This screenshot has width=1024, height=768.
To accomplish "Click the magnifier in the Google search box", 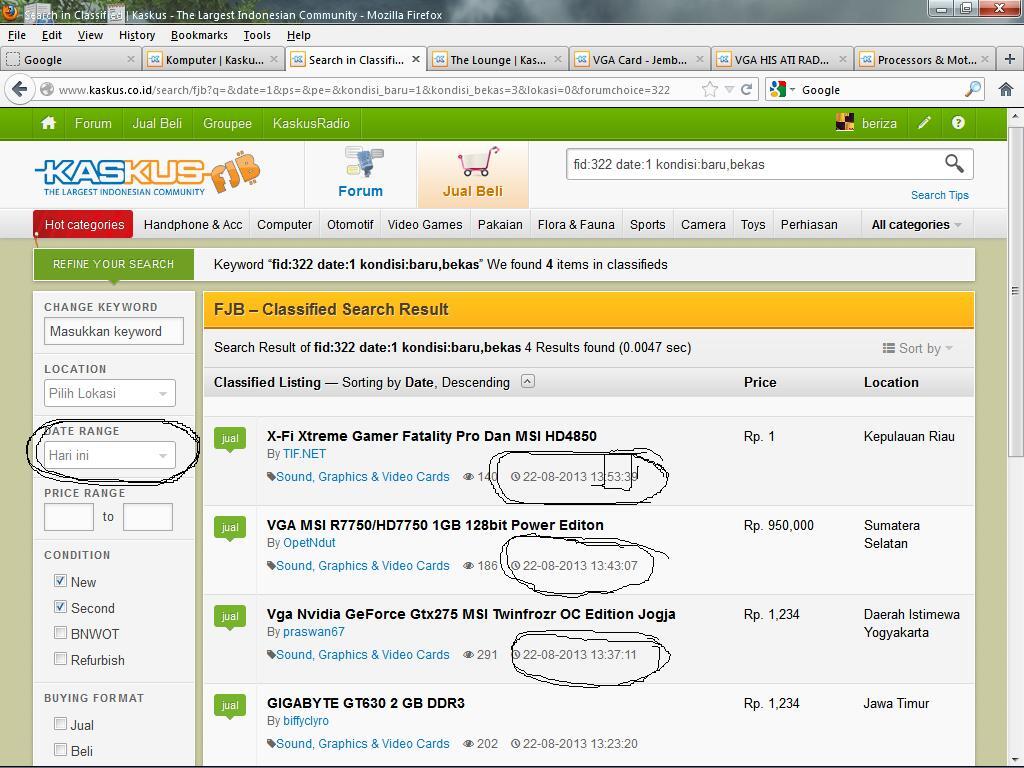I will 972,89.
